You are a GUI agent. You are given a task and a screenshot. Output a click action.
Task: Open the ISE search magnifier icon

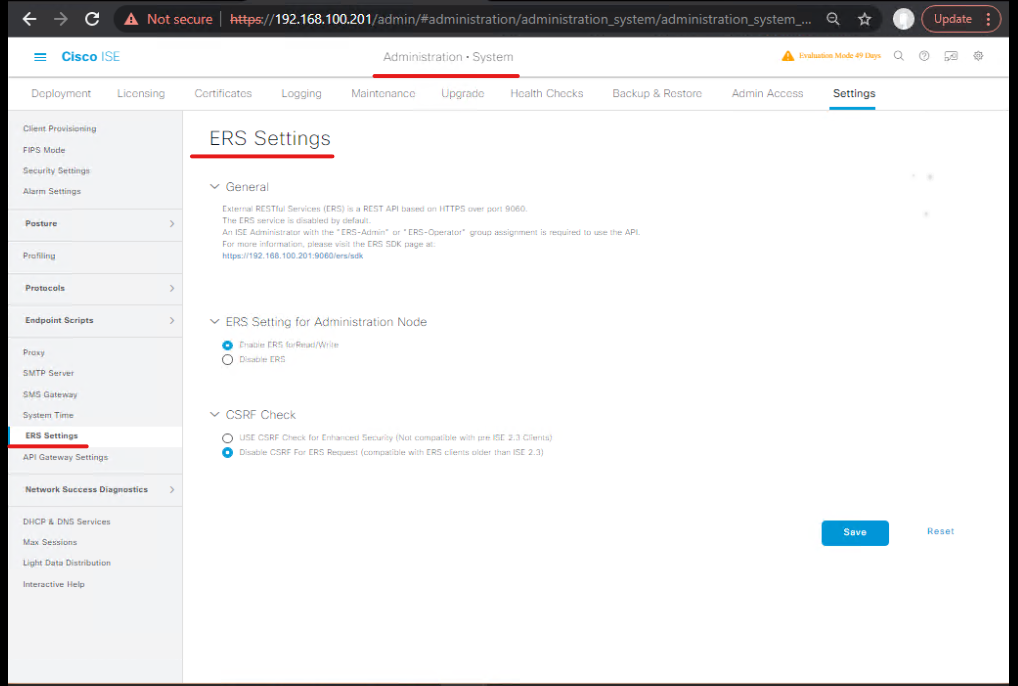899,56
